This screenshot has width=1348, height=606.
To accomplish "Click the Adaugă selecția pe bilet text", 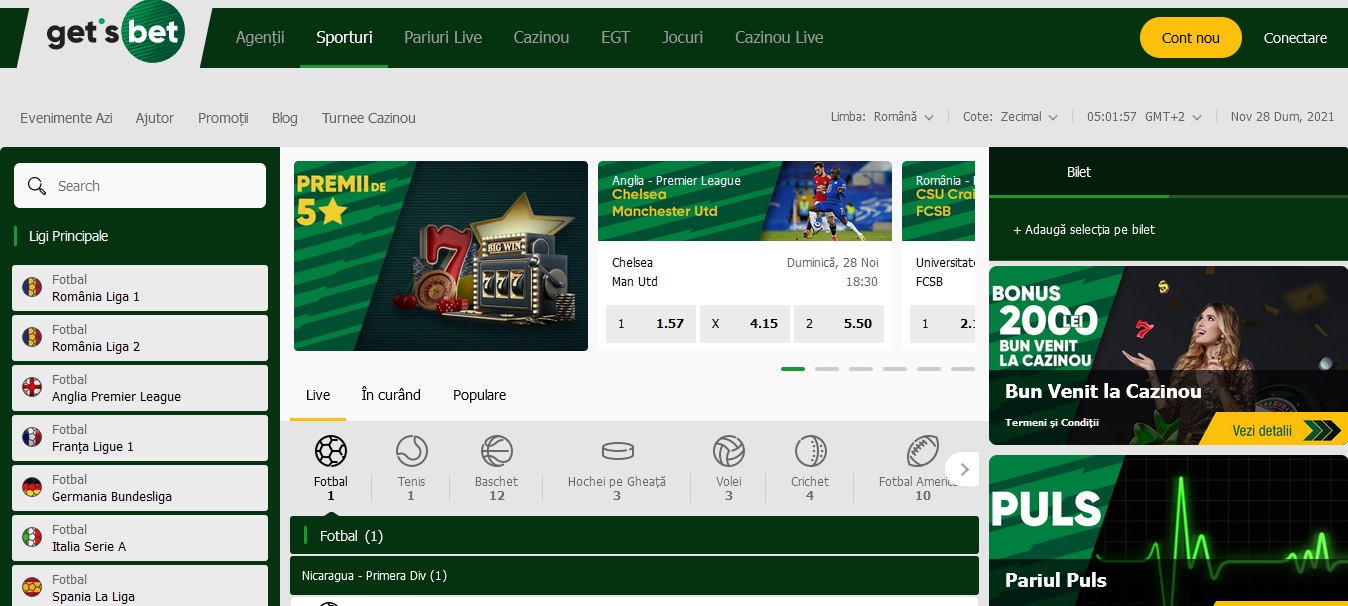I will tap(1084, 230).
